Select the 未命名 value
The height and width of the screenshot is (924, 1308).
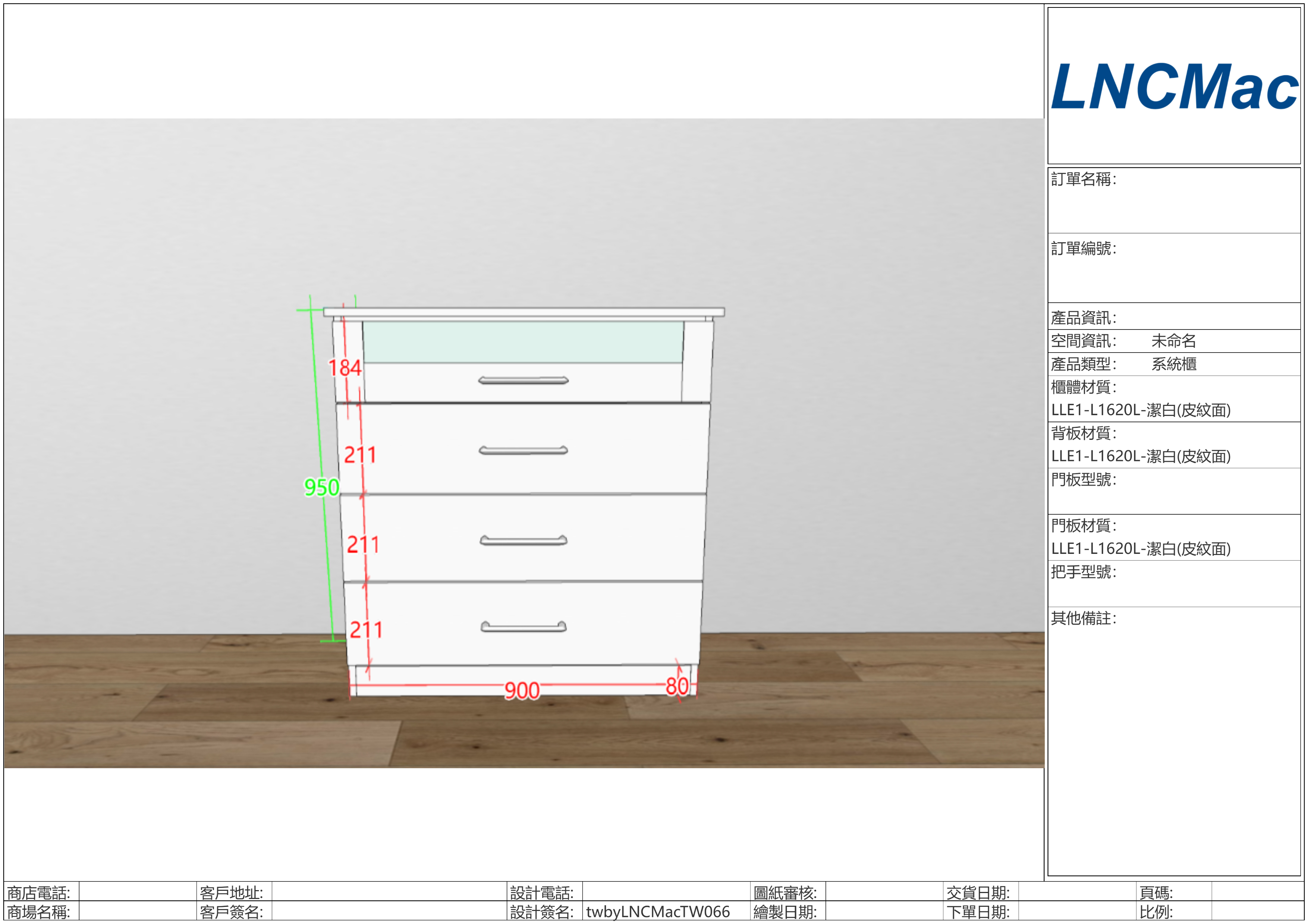coord(1173,341)
